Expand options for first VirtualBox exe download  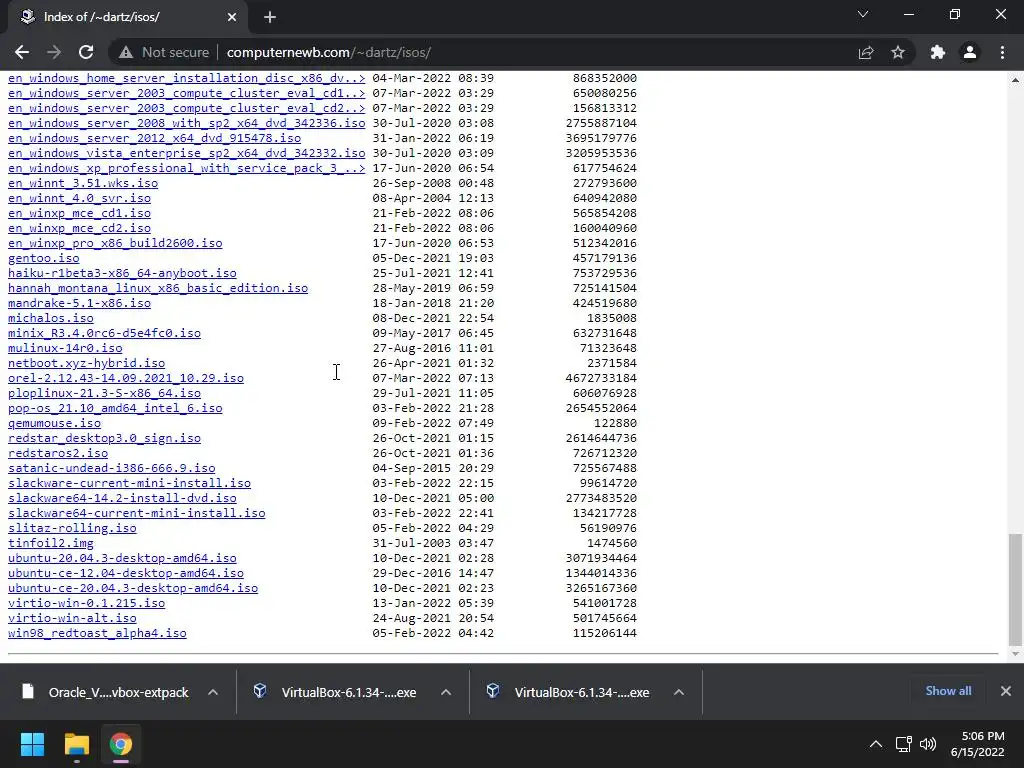click(x=446, y=692)
